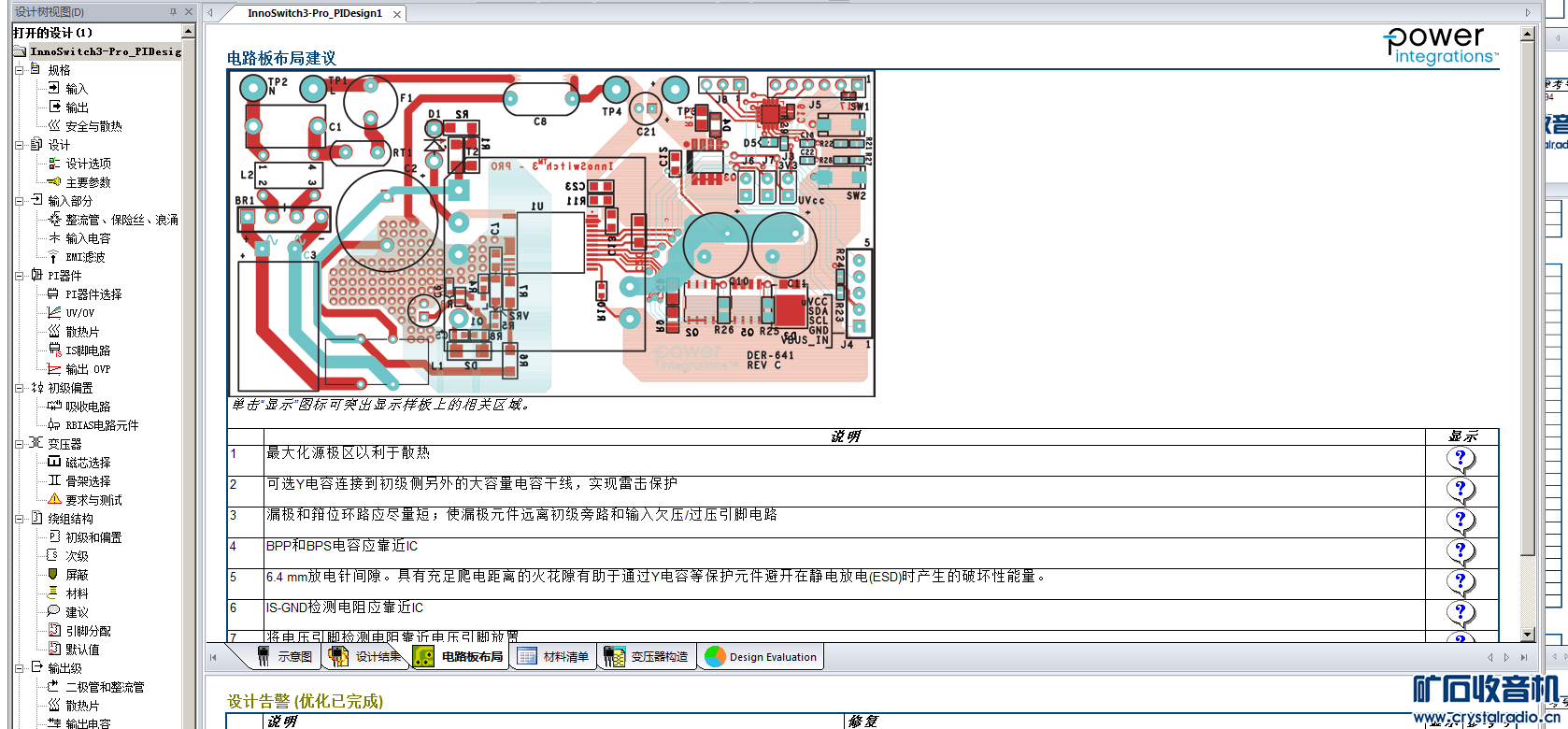Click the left document-tab scroll arrow at top
This screenshot has height=729, width=1568.
tap(210, 13)
